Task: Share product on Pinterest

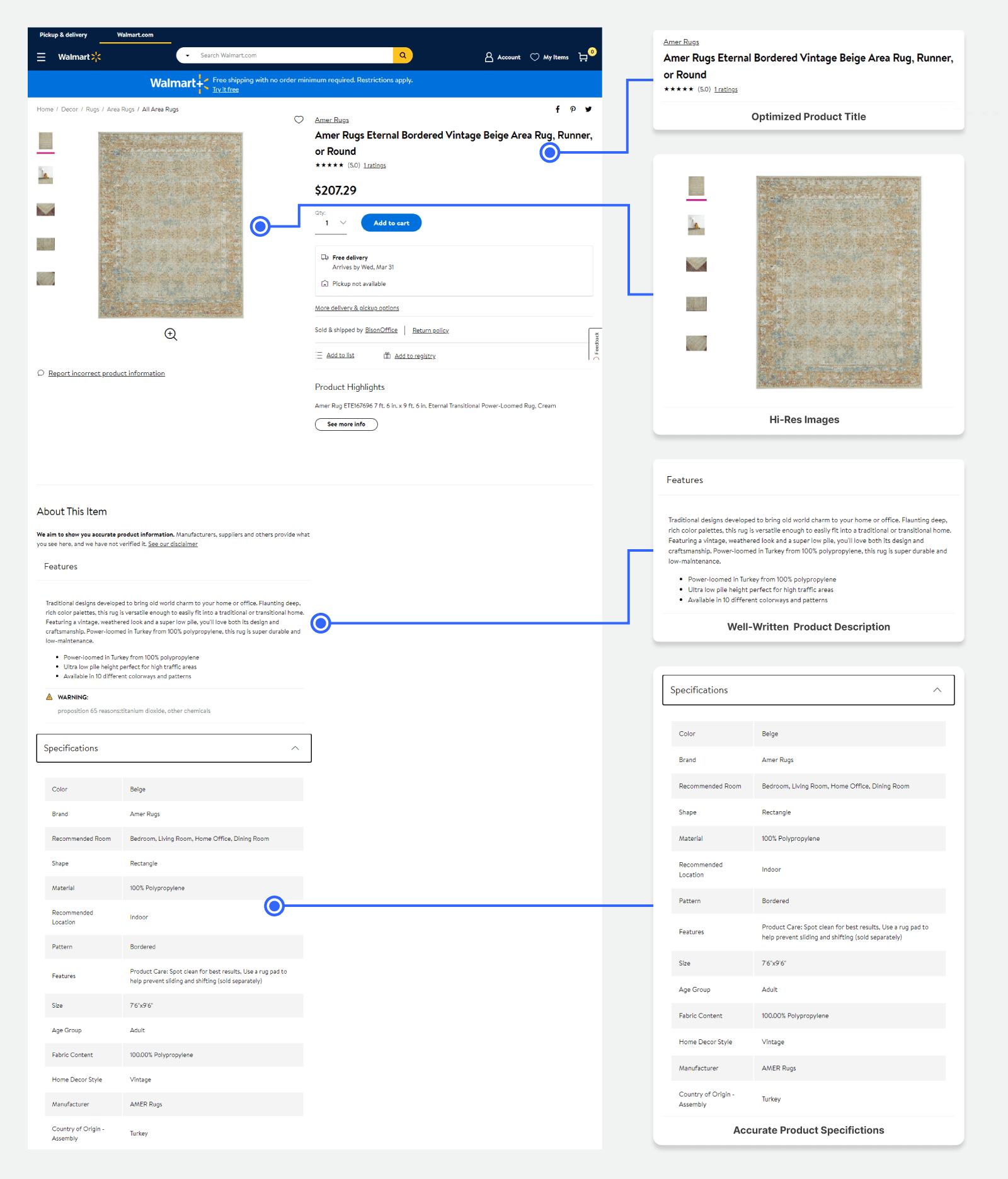Action: click(x=573, y=109)
